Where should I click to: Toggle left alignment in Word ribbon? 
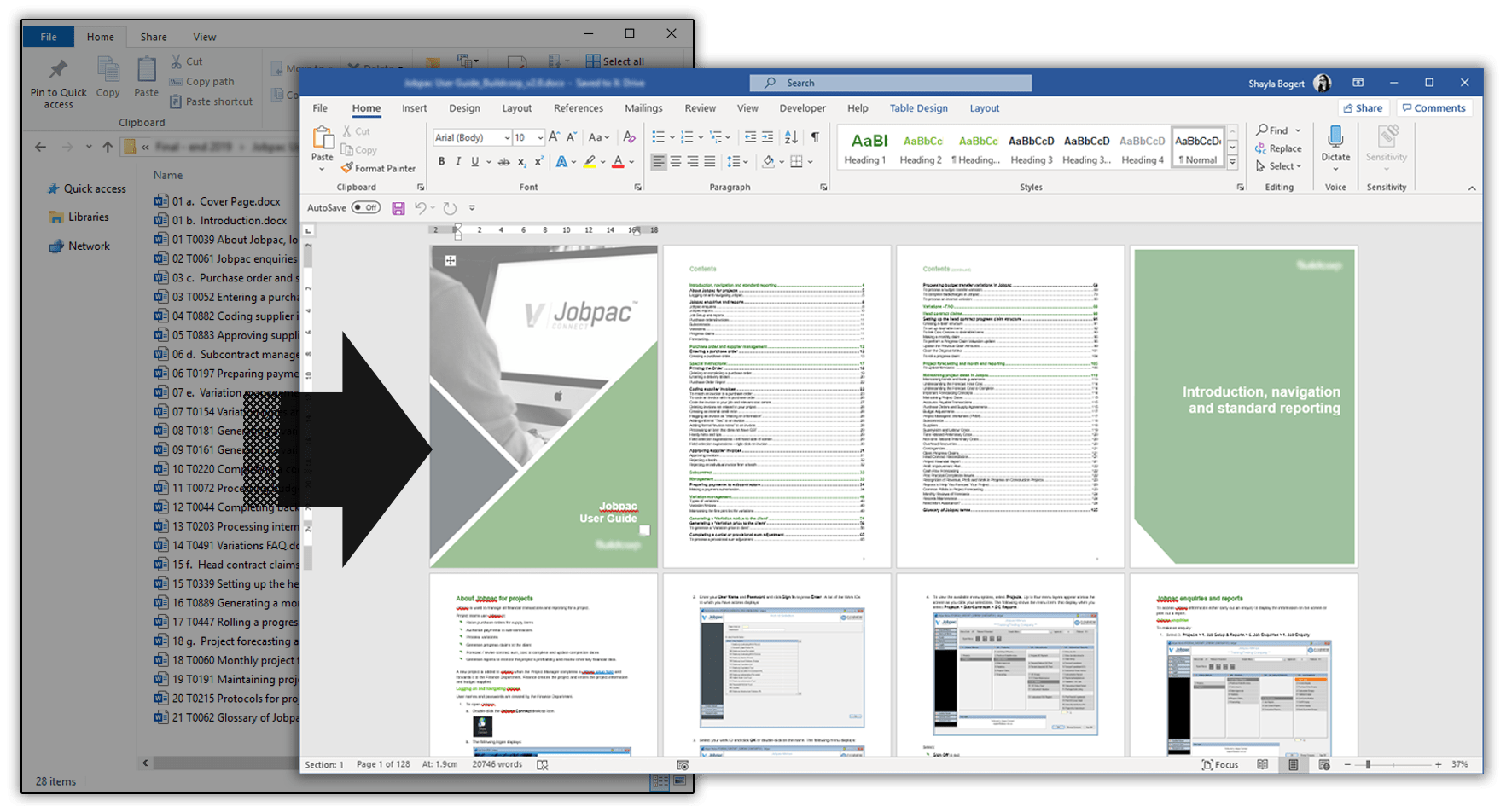(659, 161)
